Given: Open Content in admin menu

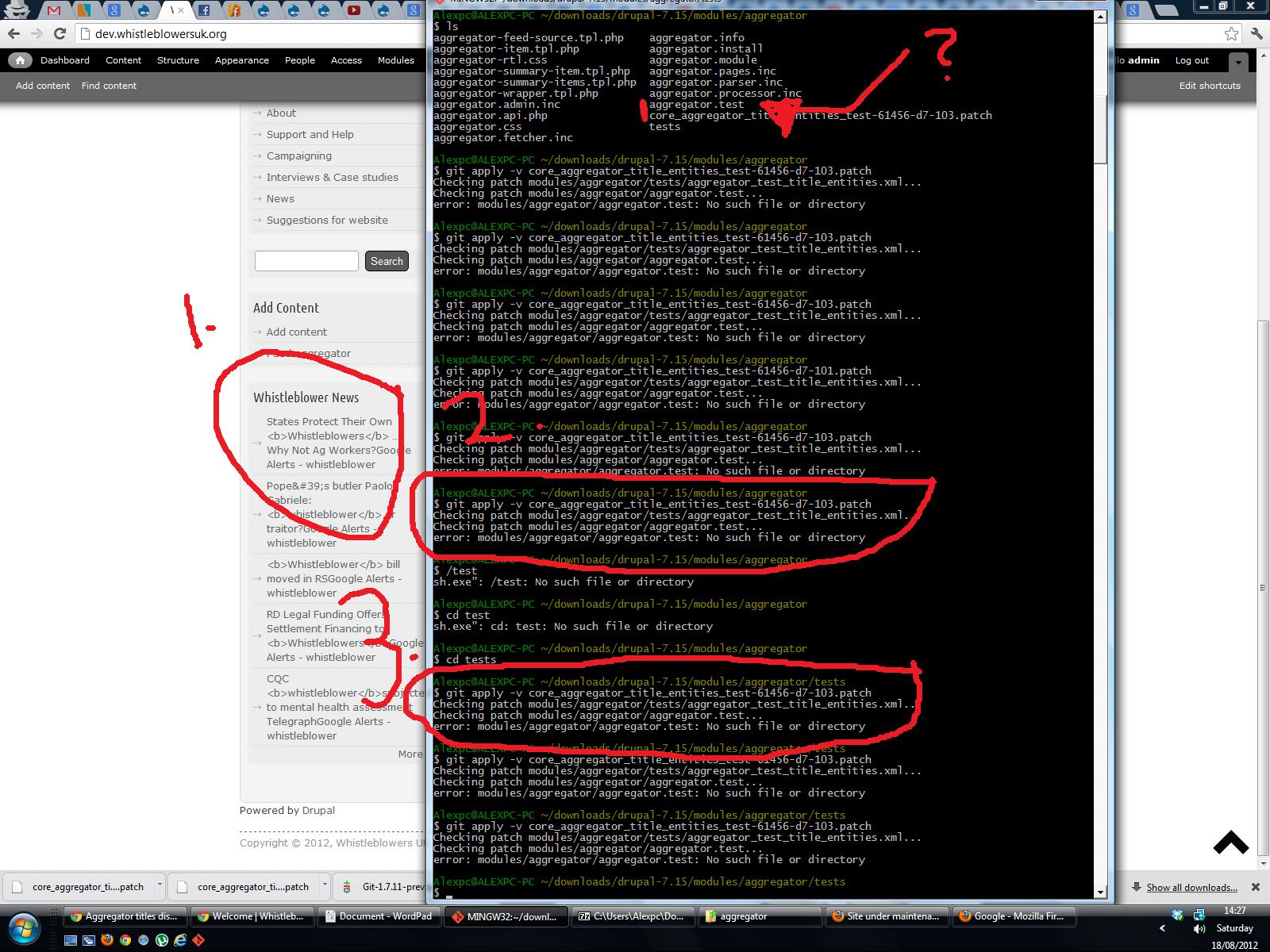Looking at the screenshot, I should click(x=123, y=60).
